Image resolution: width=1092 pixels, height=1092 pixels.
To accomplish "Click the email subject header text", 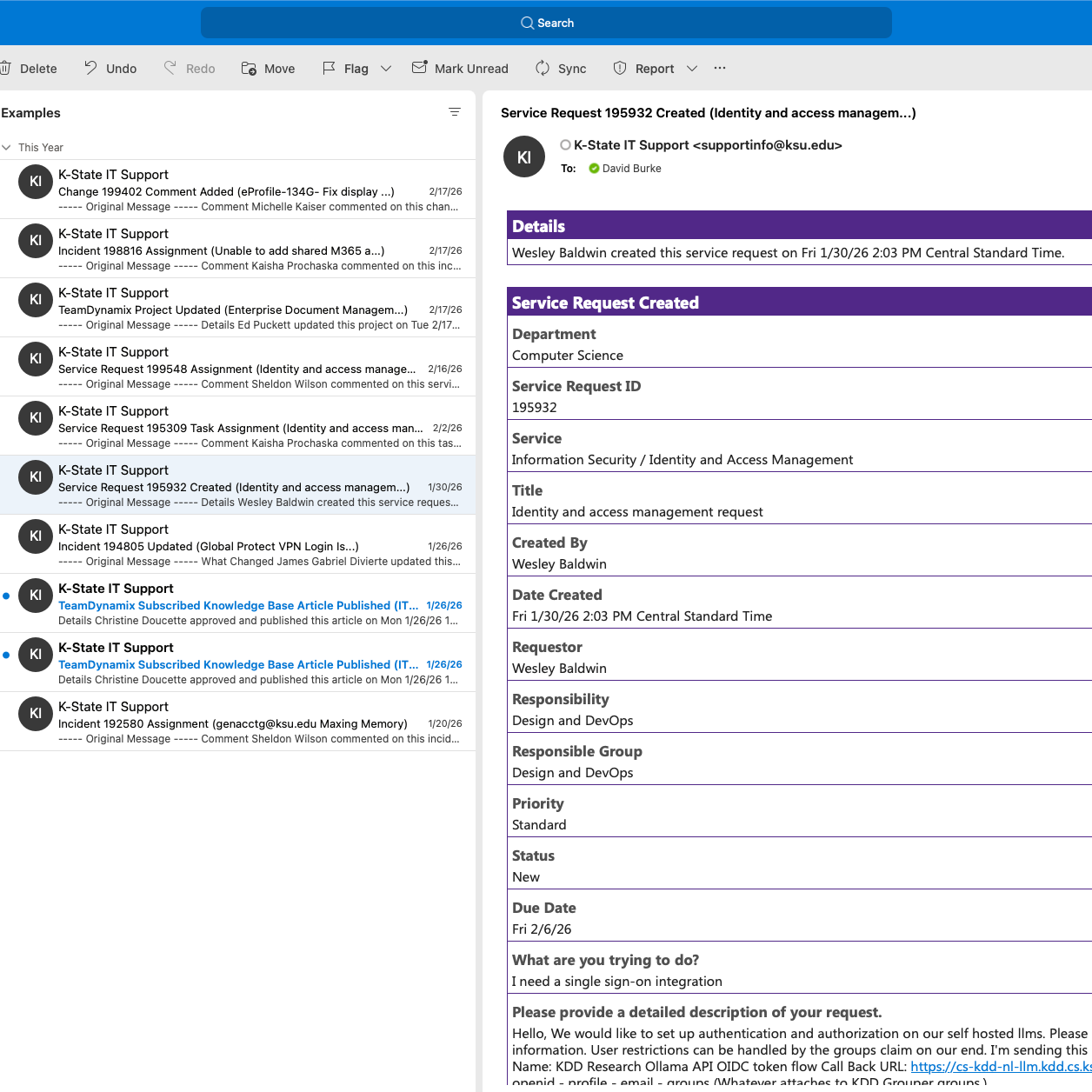I will (x=708, y=113).
